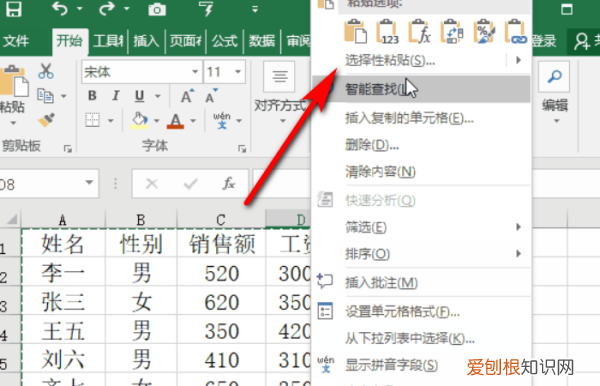This screenshot has width=600, height=386.
Task: Choose 显示拼音字段(S)
Action: click(x=421, y=365)
